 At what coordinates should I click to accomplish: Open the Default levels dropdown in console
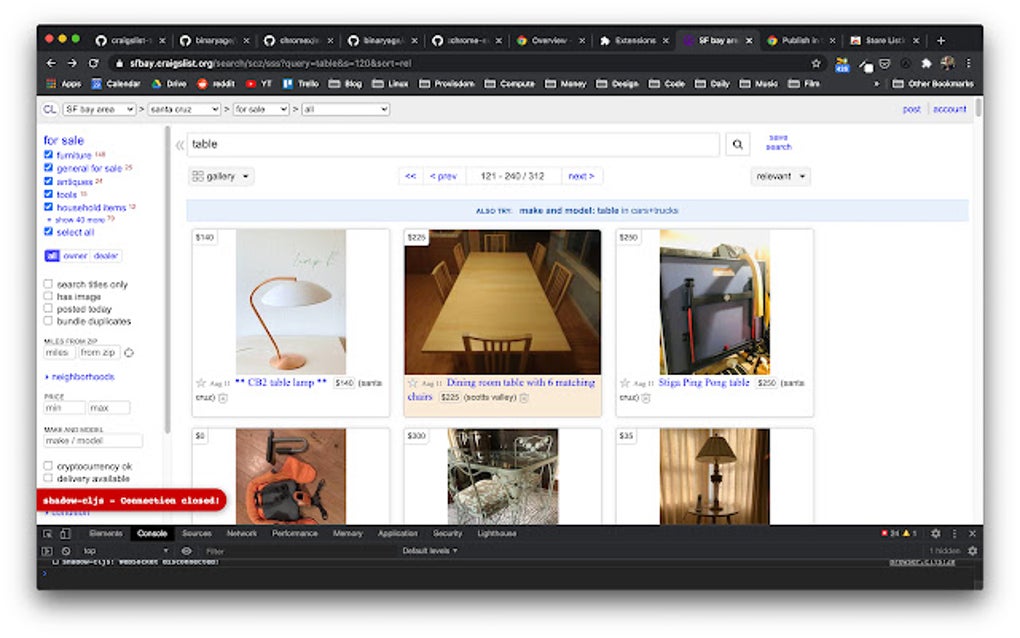[427, 550]
